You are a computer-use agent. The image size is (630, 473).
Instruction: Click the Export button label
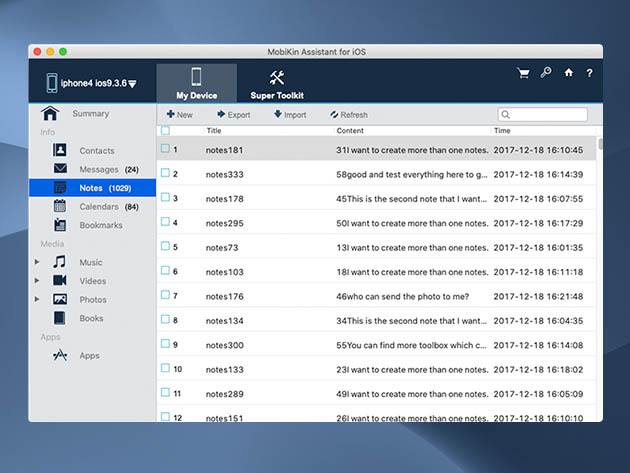(239, 115)
